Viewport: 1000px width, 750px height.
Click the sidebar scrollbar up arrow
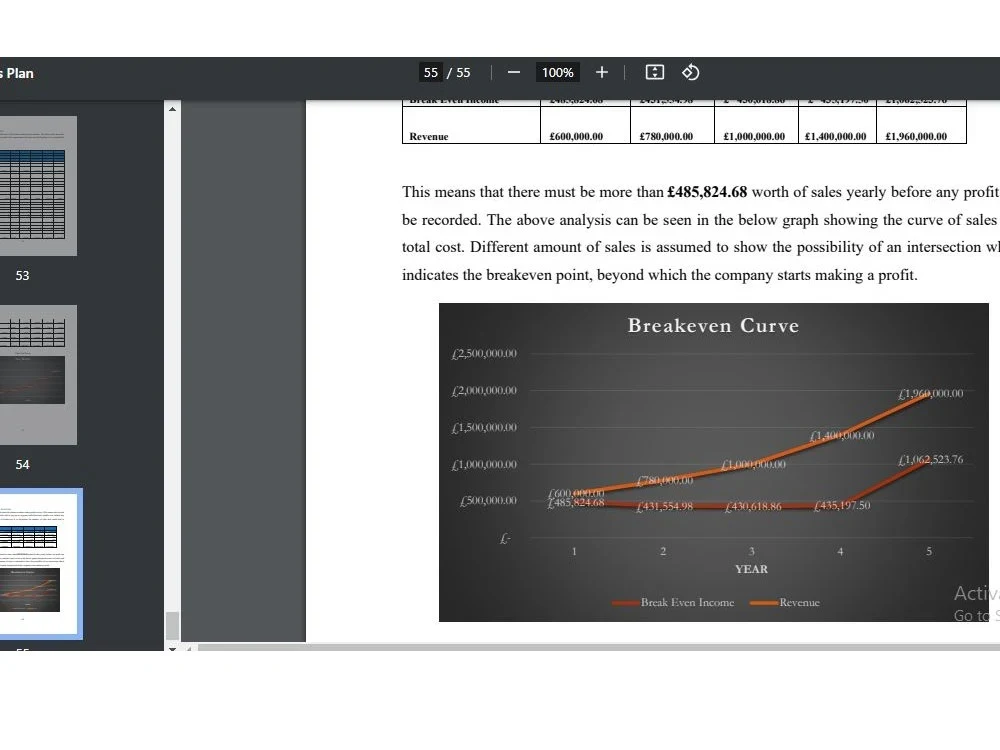(172, 109)
